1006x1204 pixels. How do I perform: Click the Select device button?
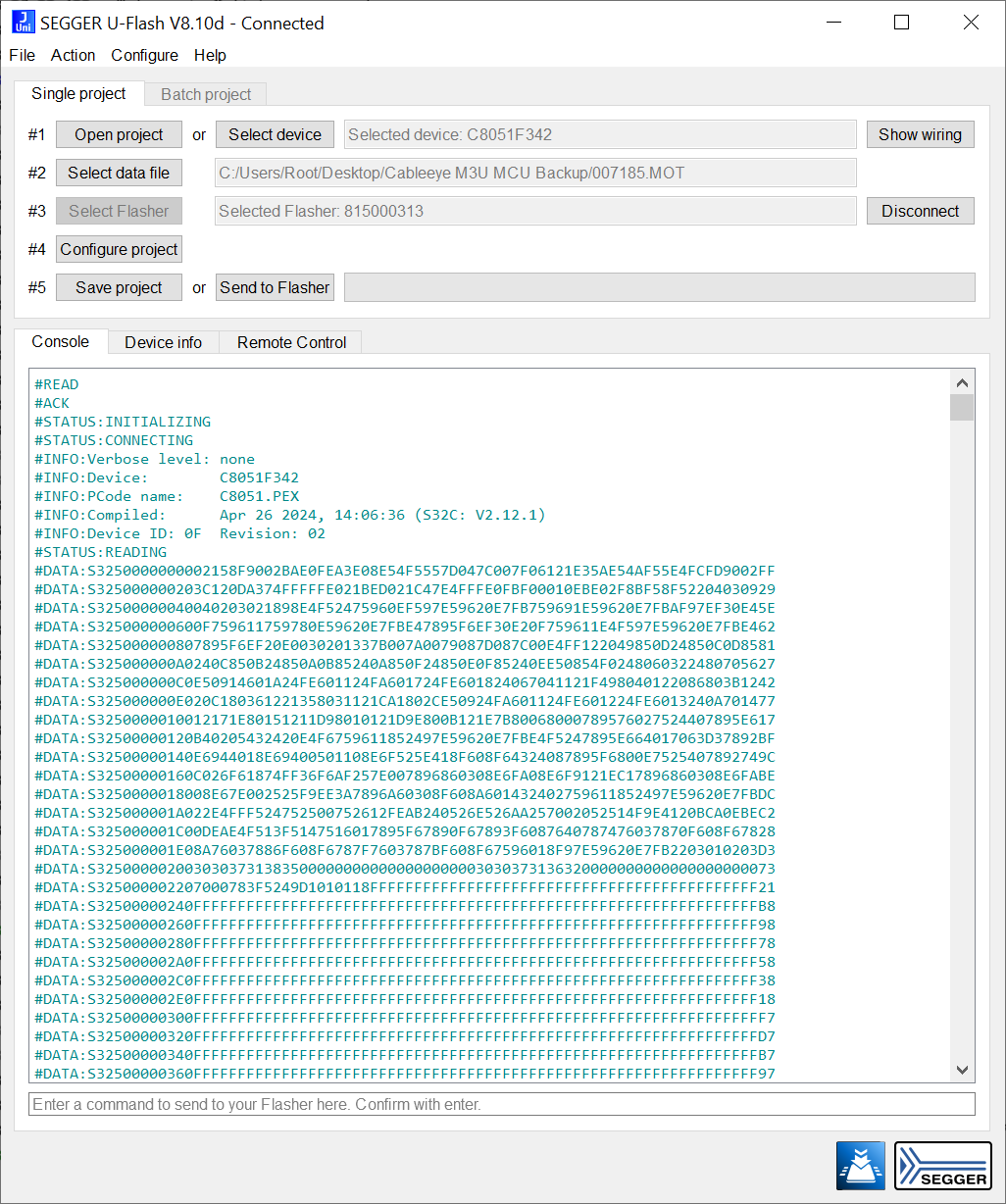click(x=275, y=134)
